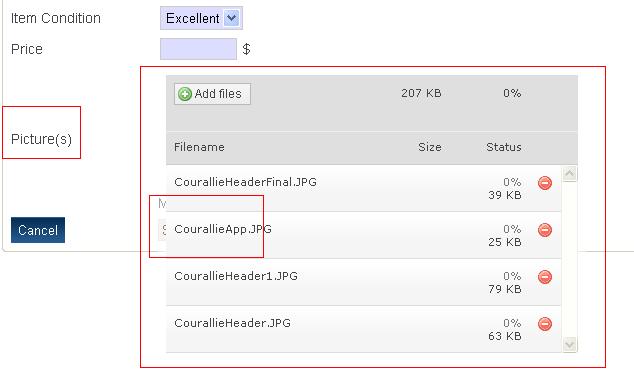Select the CourallieApp.JPG filename

tap(223, 229)
